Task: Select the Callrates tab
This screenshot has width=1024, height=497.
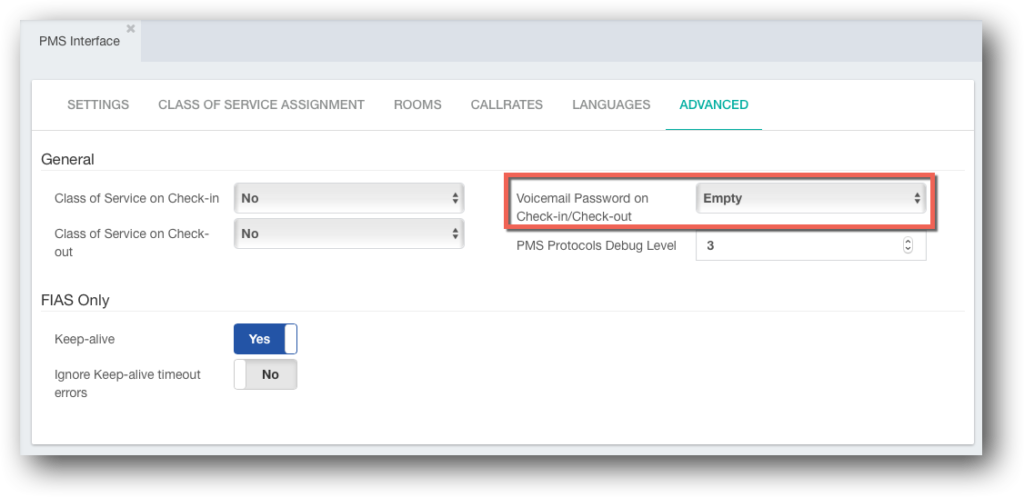Action: pos(507,104)
